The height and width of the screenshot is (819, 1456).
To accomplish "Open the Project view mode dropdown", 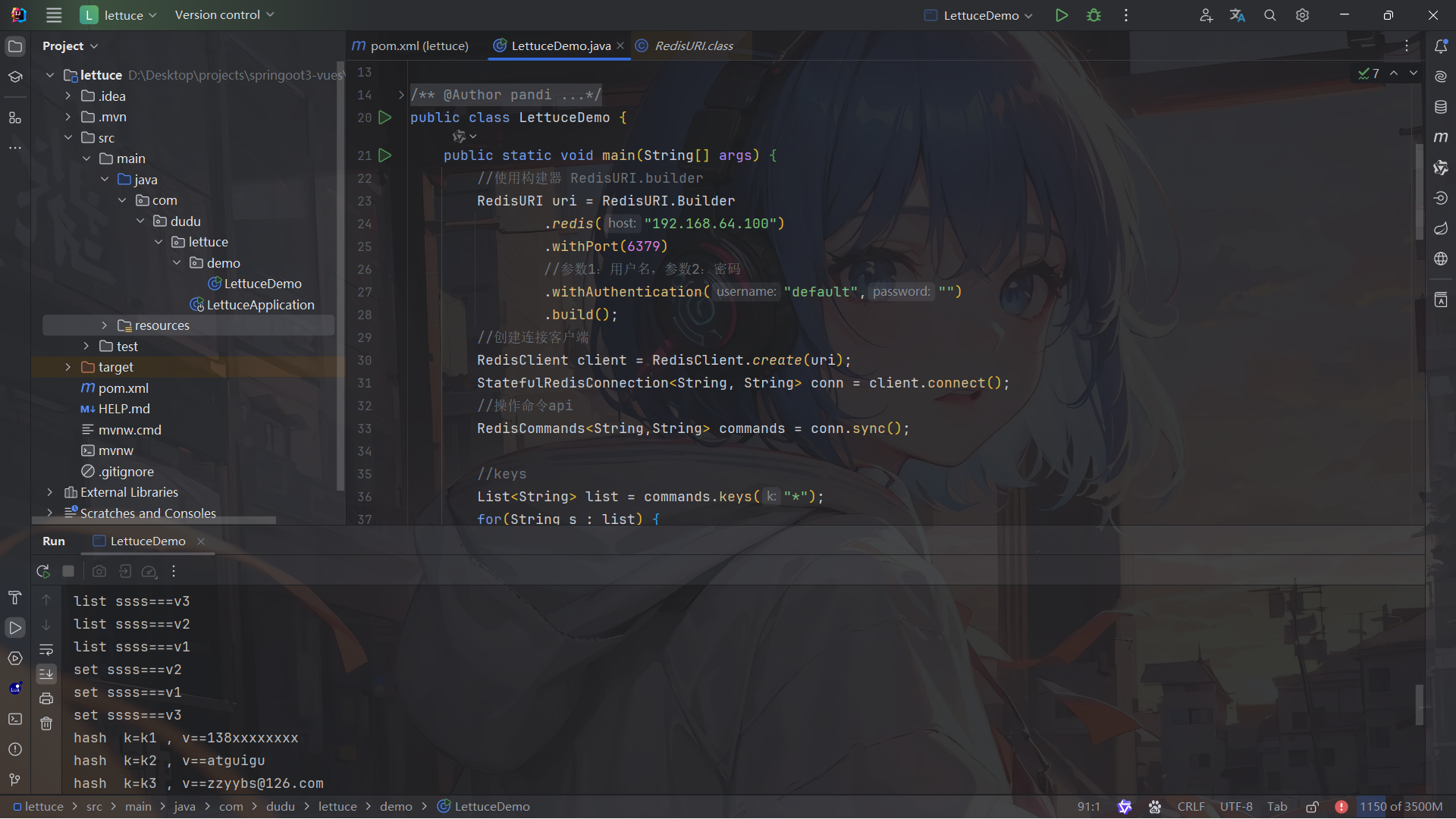I will (x=71, y=46).
